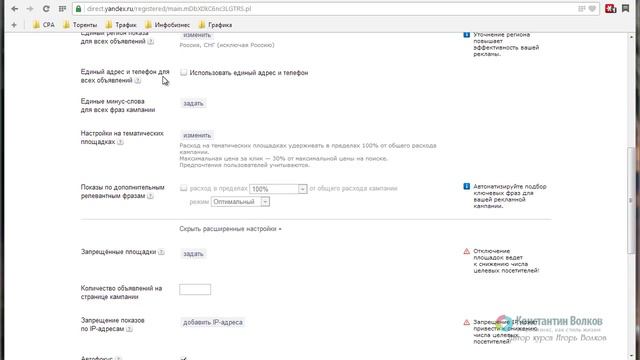Viewport: 640px width, 360px height.
Task: Reload the current page
Action: click(46, 9)
